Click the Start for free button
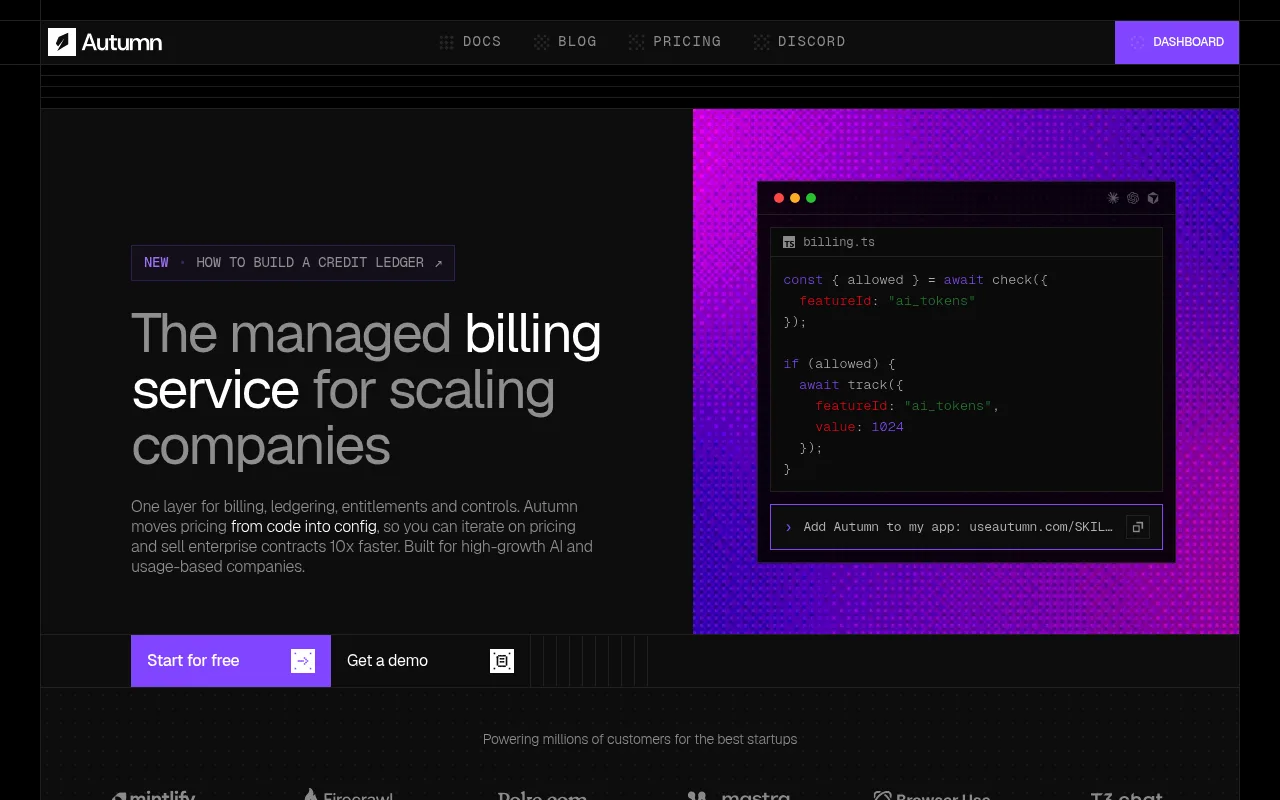 pyautogui.click(x=231, y=661)
